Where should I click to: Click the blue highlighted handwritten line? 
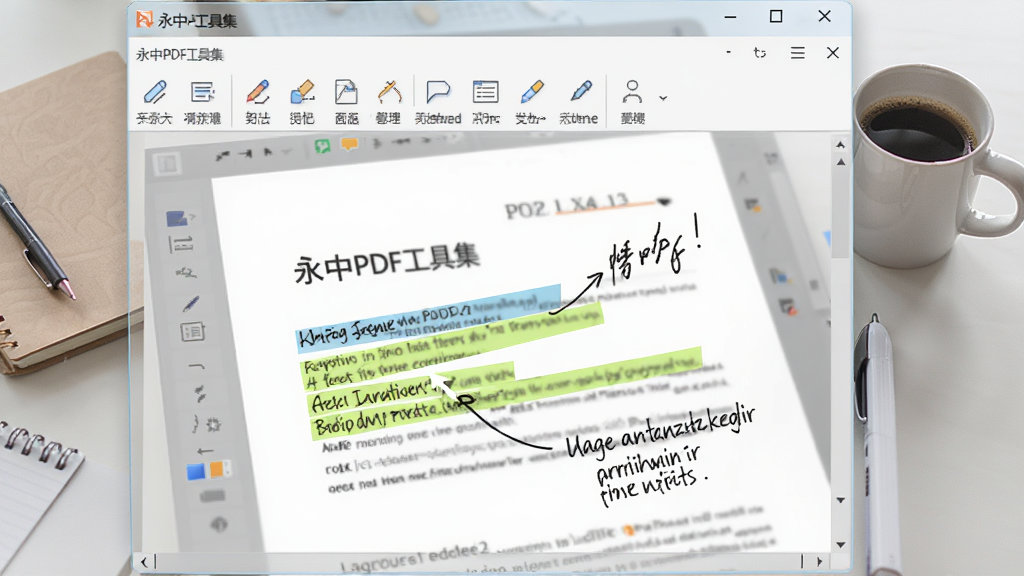pos(428,317)
